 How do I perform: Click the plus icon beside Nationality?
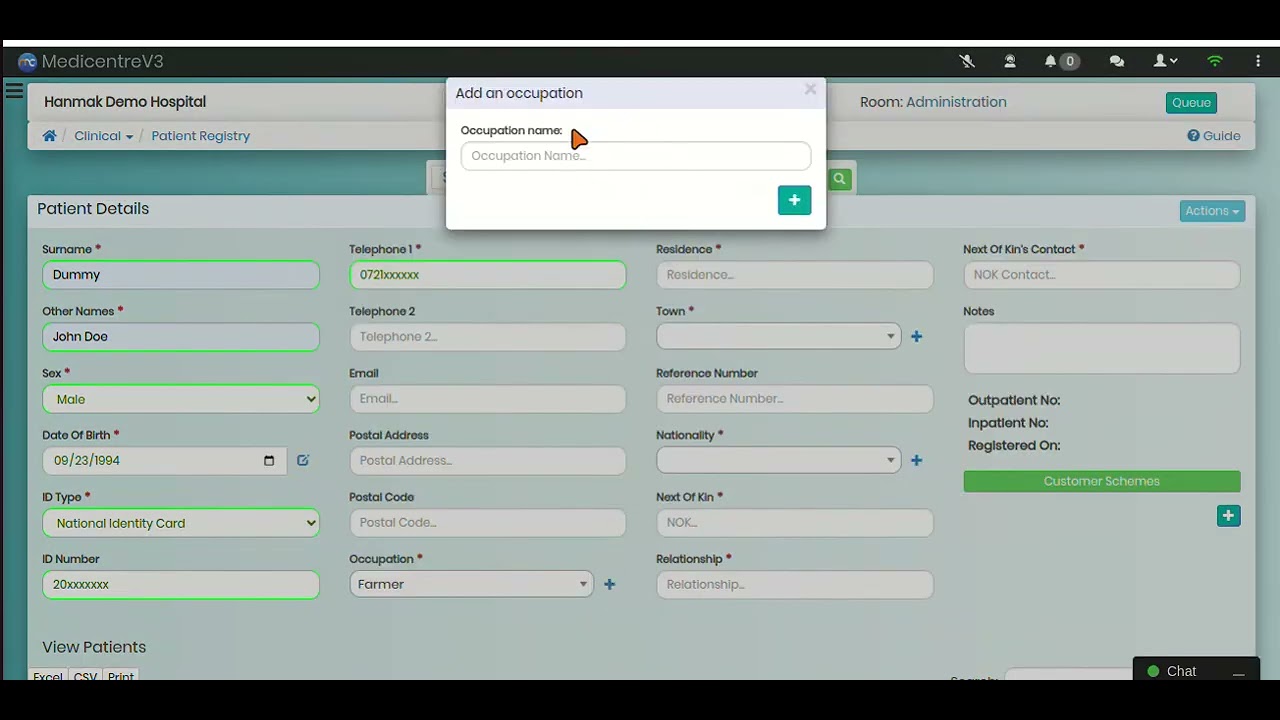[917, 461]
